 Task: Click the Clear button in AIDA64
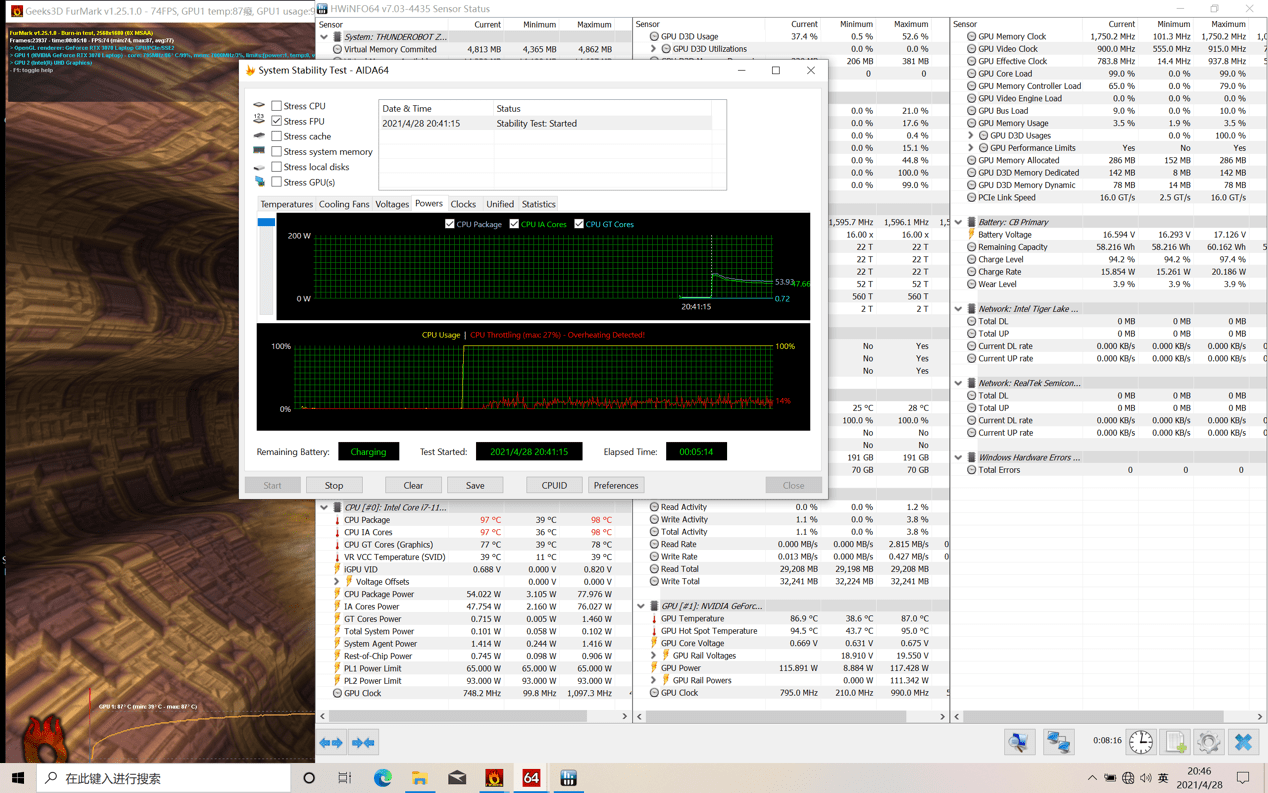pos(413,485)
